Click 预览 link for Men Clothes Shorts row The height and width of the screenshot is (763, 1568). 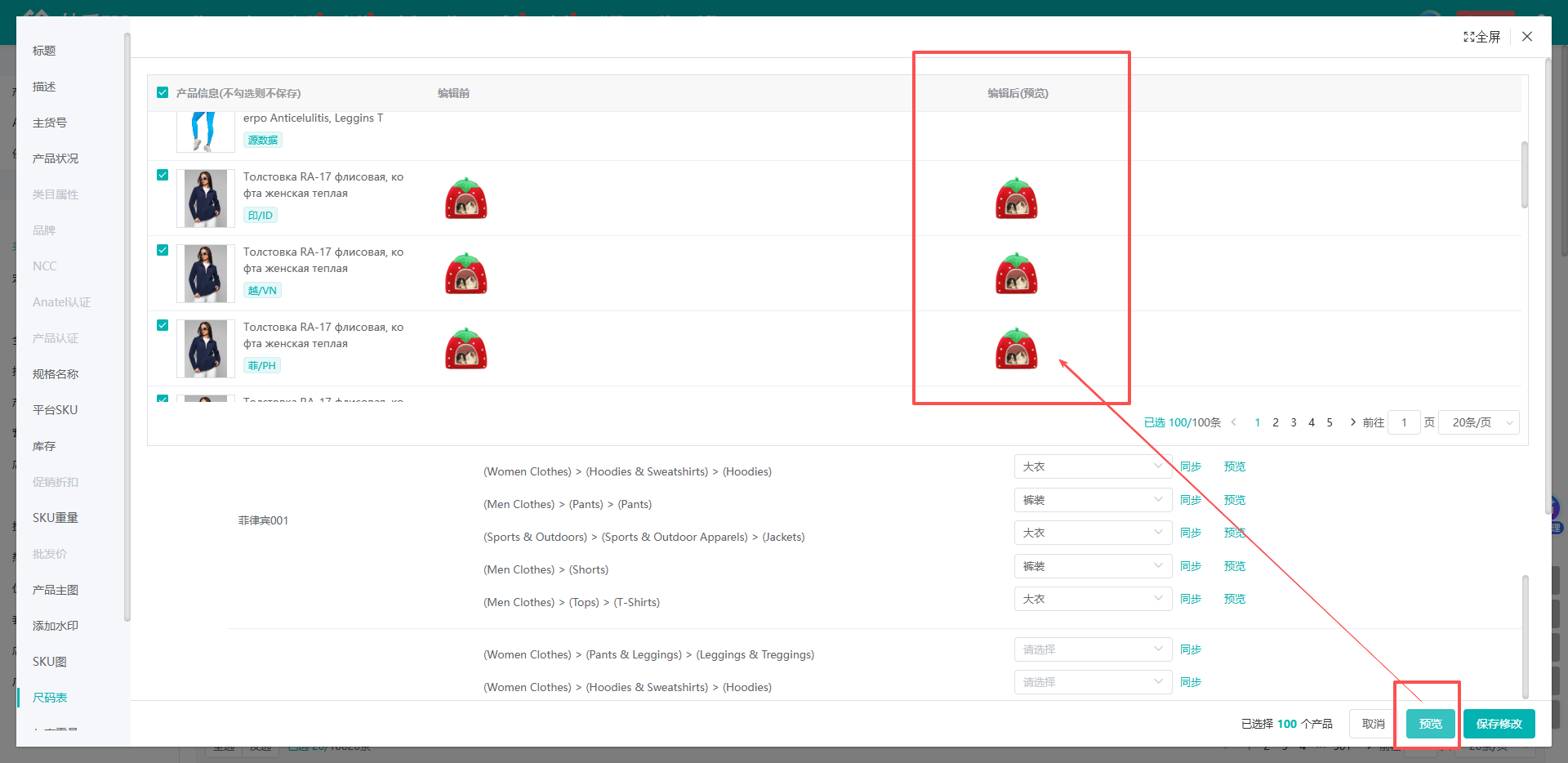click(1235, 566)
